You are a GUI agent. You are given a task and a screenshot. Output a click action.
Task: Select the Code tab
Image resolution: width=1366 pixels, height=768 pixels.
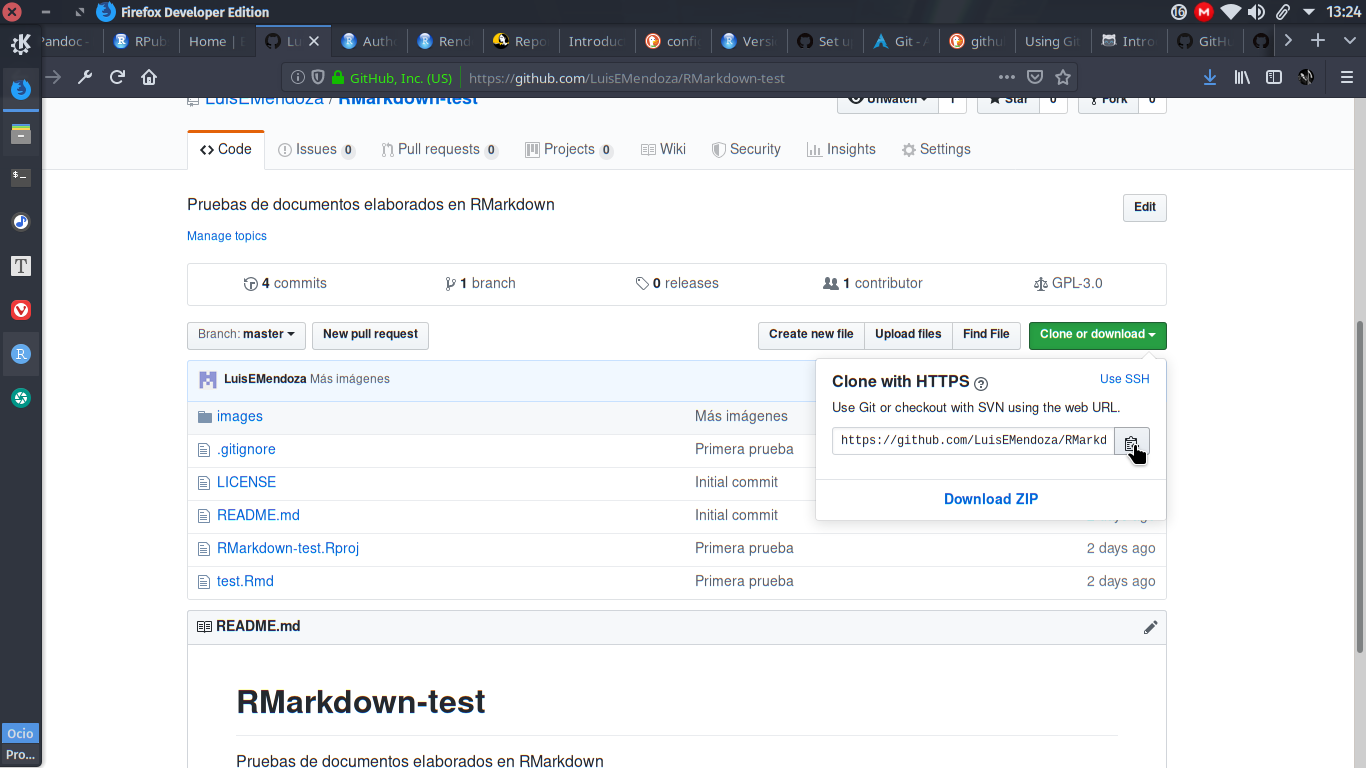(x=226, y=150)
